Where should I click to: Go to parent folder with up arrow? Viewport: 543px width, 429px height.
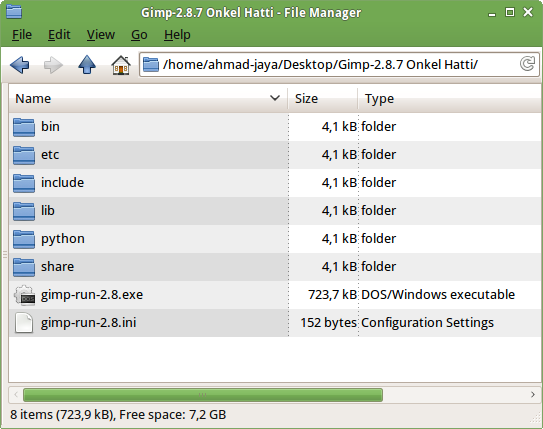click(87, 65)
